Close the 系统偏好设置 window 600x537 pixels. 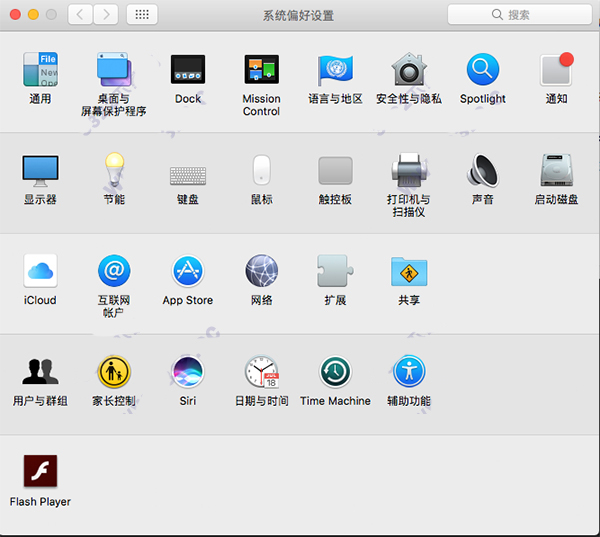point(15,15)
